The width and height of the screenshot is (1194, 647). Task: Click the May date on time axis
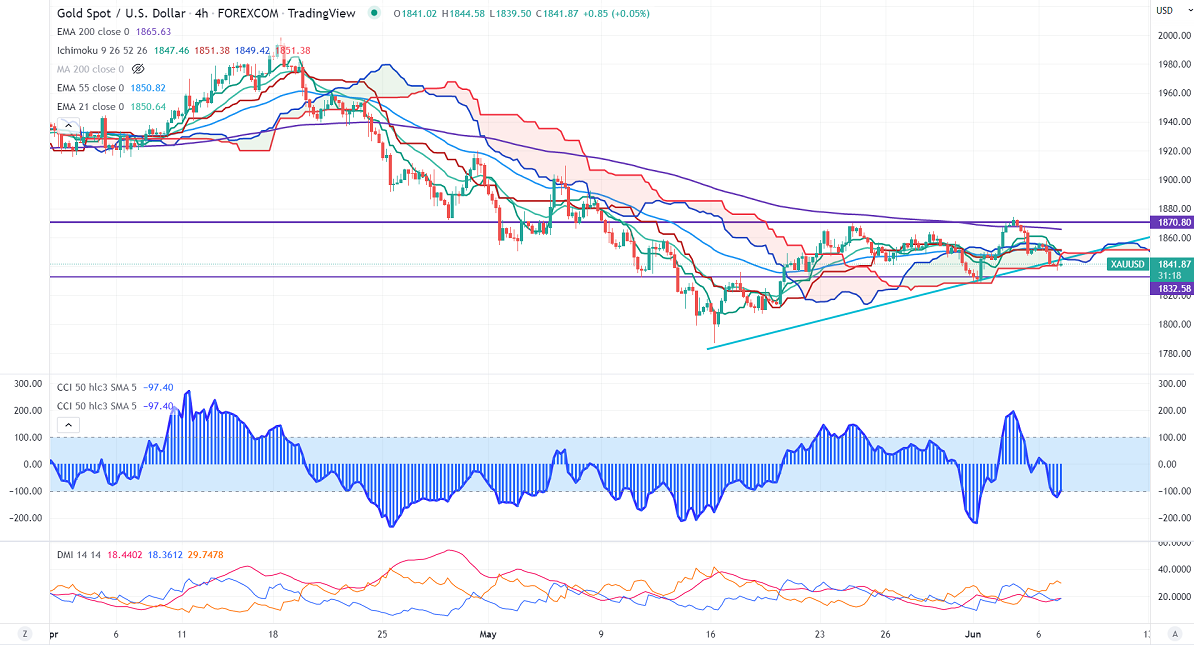pos(488,634)
